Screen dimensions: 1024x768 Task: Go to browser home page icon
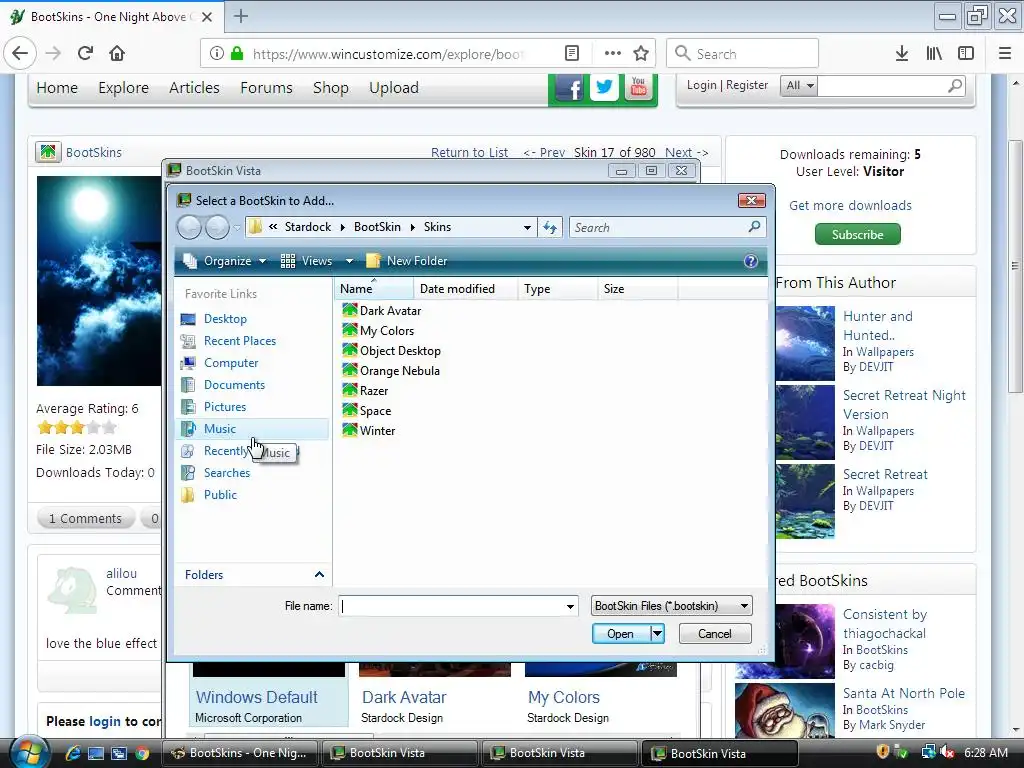tap(117, 53)
